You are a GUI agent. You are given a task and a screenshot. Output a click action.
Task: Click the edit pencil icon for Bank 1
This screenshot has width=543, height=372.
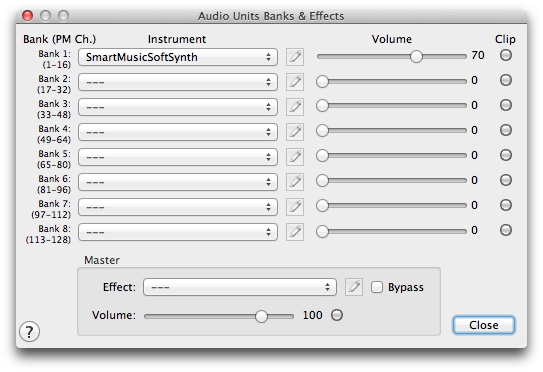295,57
